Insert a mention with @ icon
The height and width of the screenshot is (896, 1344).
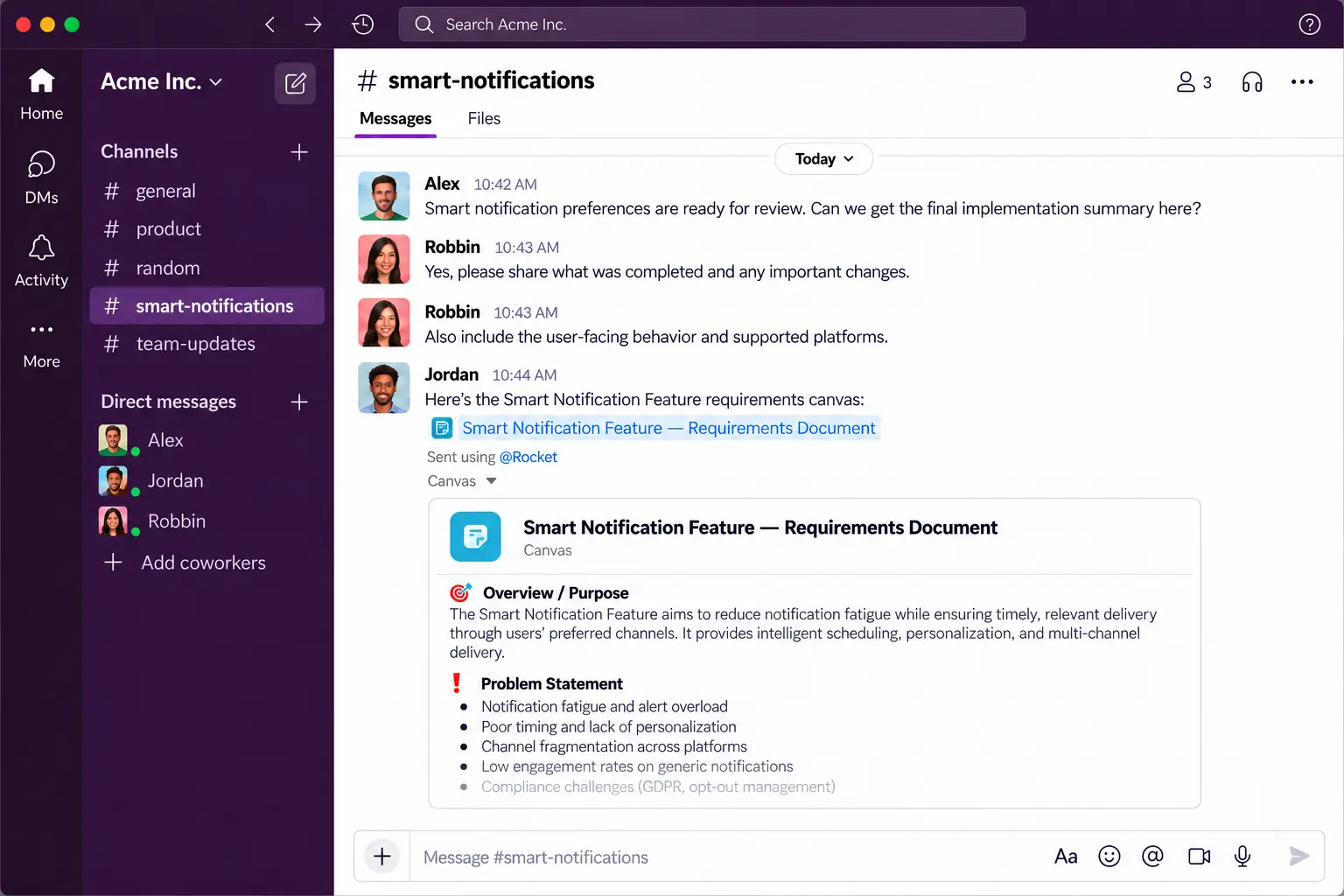[x=1153, y=857]
